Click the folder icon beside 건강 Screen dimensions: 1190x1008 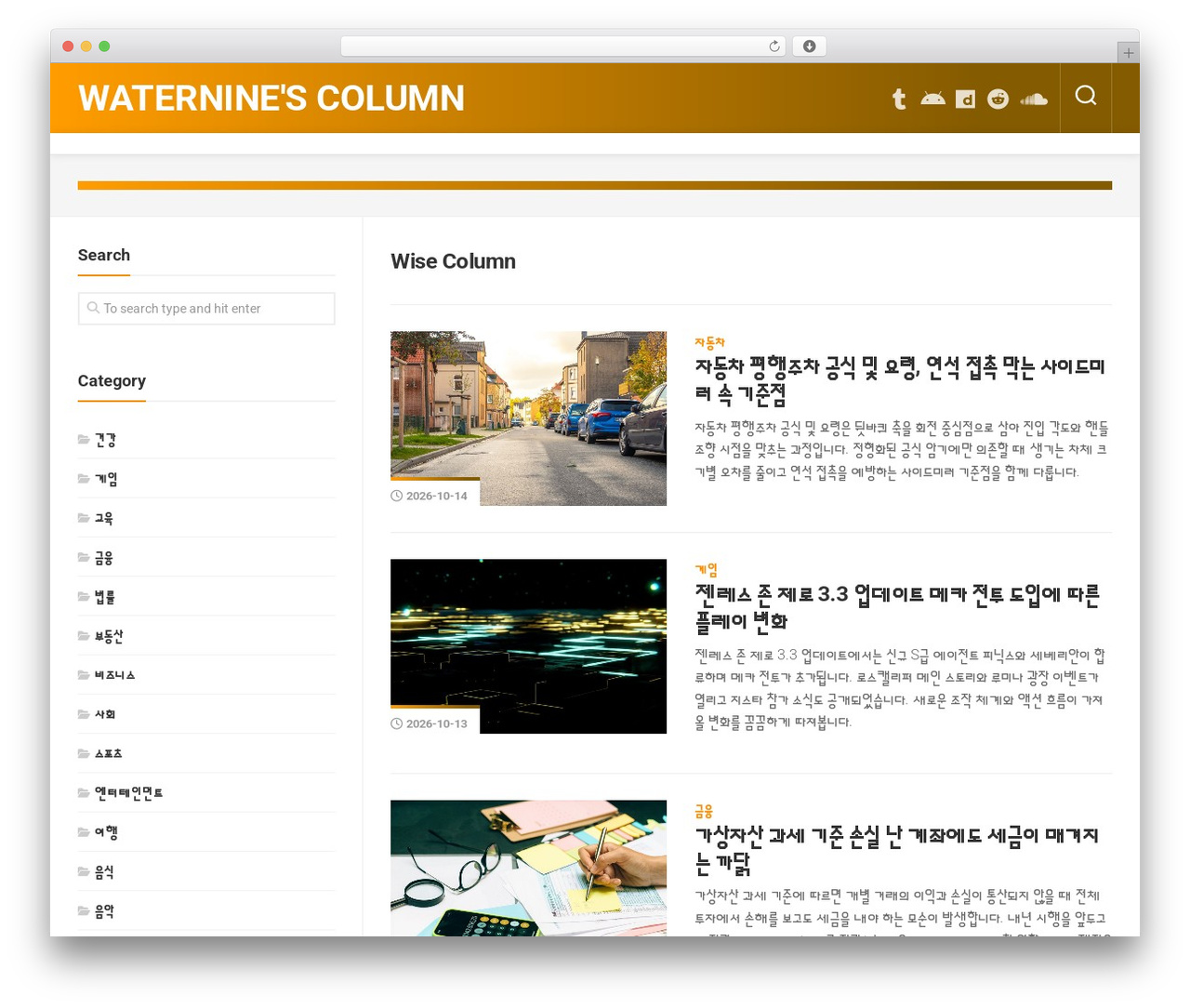(x=84, y=440)
